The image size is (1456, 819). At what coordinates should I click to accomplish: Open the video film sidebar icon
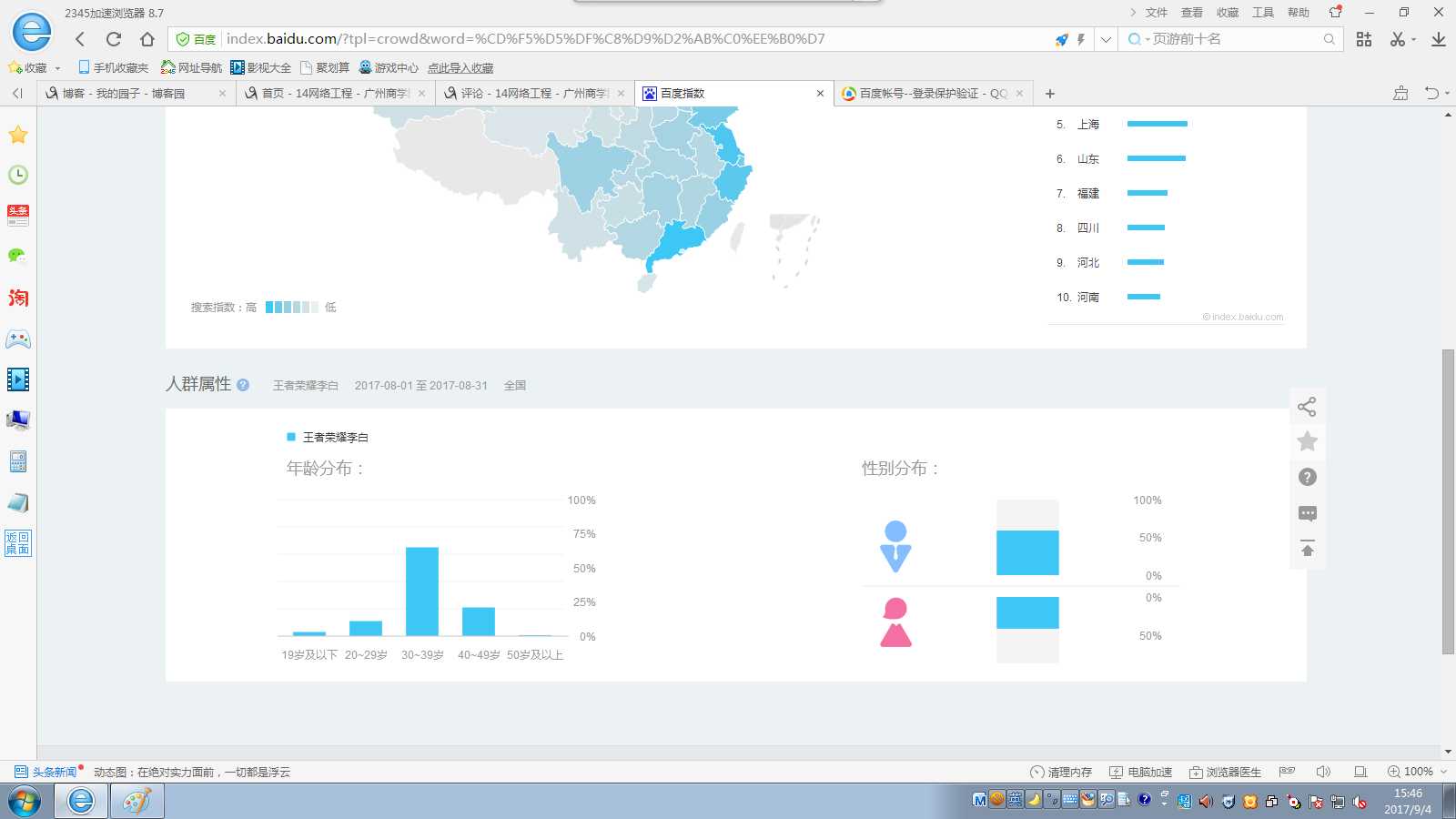coord(18,379)
